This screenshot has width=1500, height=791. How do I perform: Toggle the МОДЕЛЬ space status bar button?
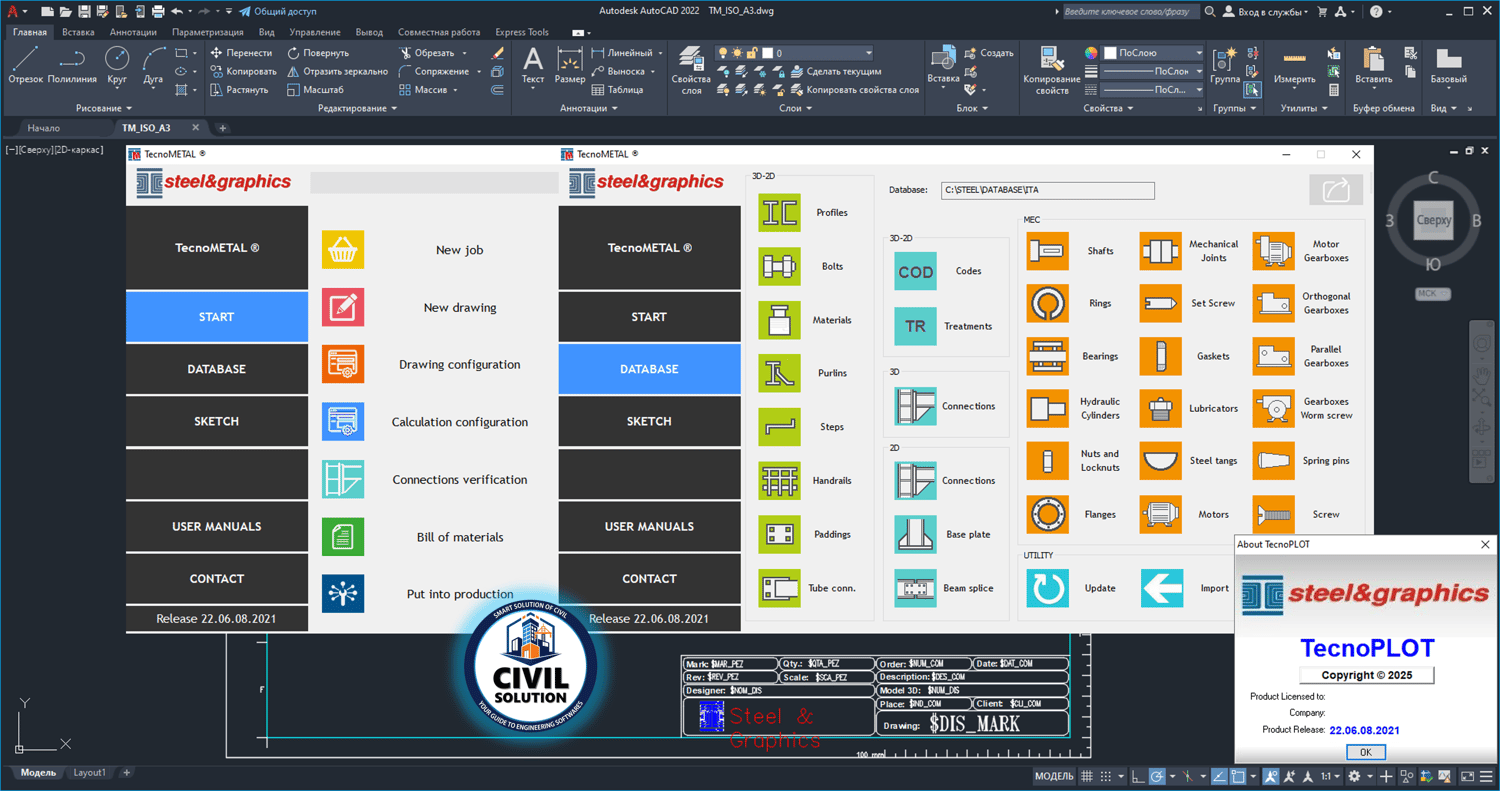point(1054,776)
